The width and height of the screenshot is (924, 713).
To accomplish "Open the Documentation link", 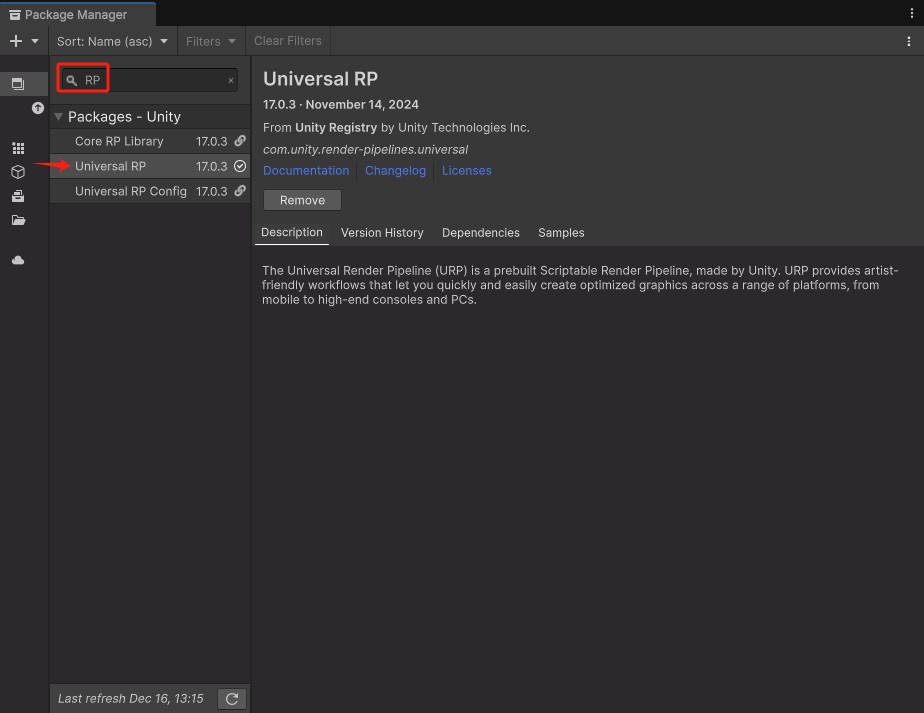I will (306, 170).
